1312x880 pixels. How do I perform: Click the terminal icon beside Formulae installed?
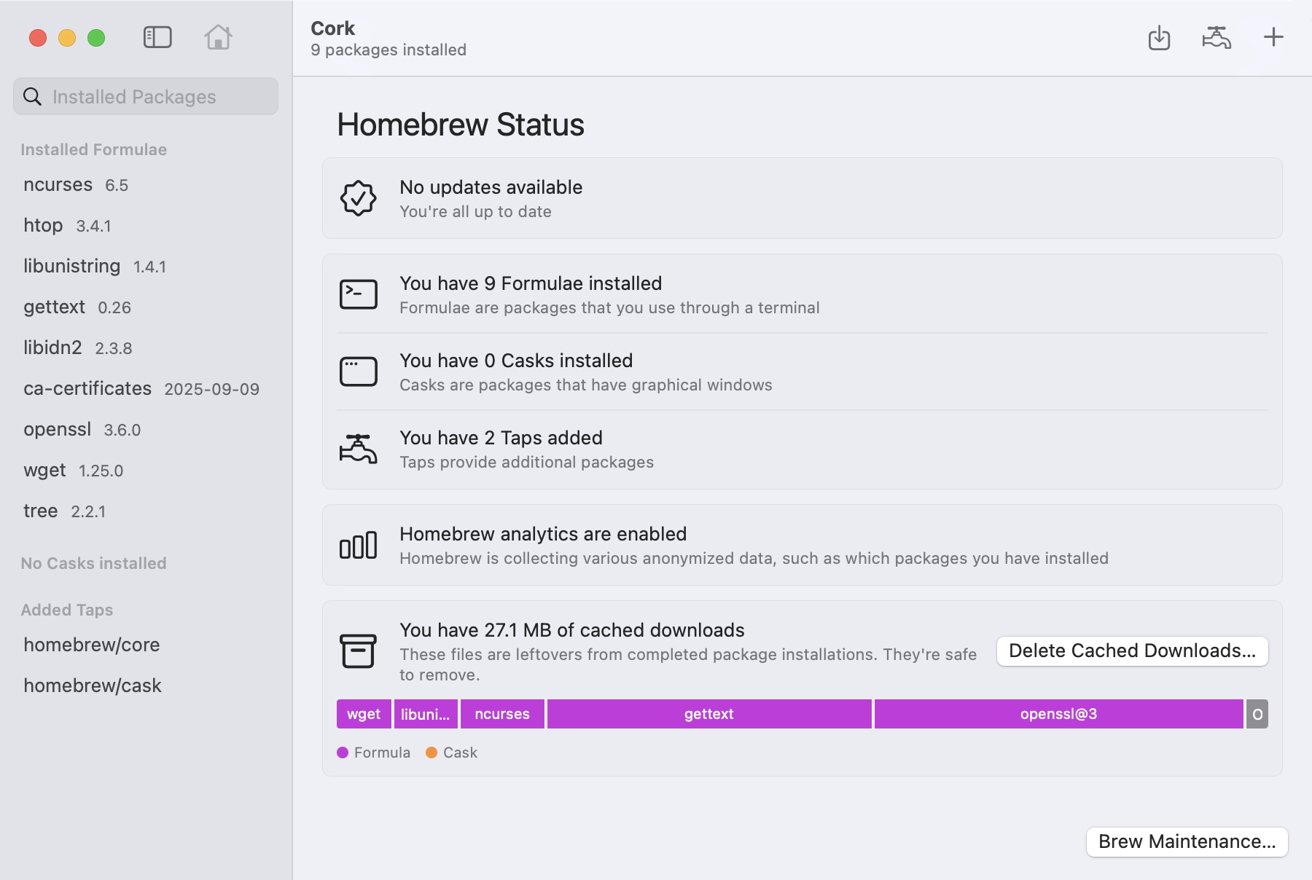click(x=358, y=293)
